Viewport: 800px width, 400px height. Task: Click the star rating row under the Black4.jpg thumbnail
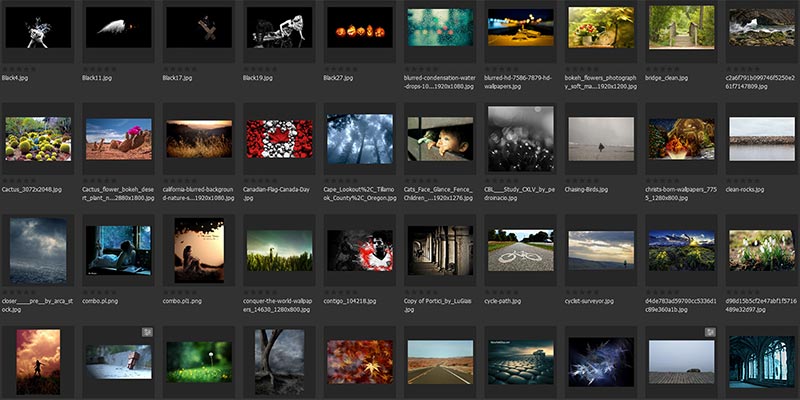[x=19, y=69]
